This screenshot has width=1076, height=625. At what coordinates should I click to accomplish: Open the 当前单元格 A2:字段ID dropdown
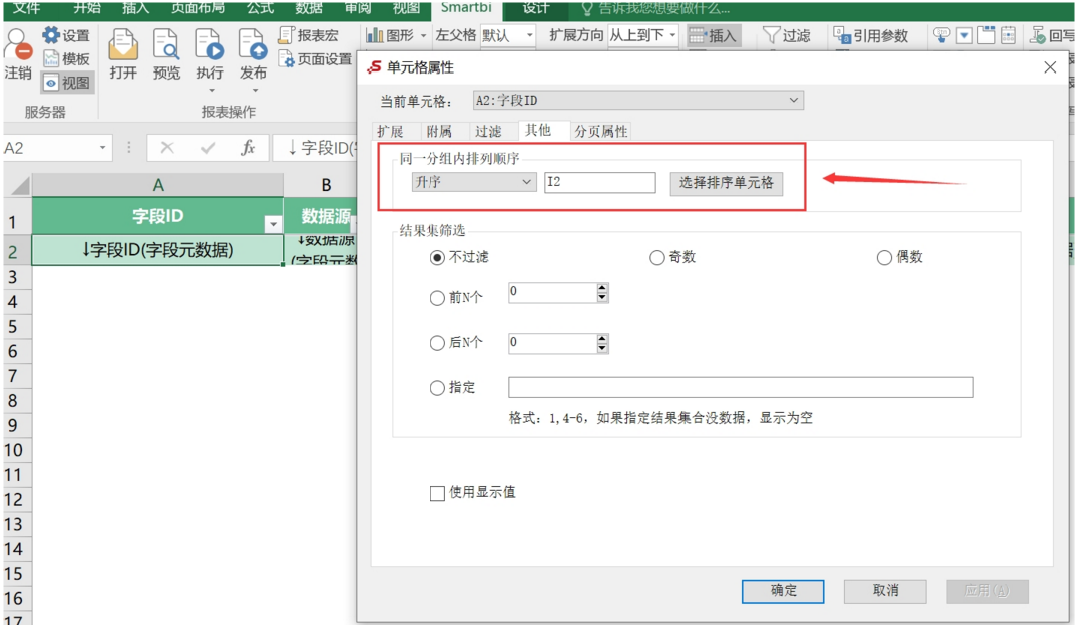(638, 101)
